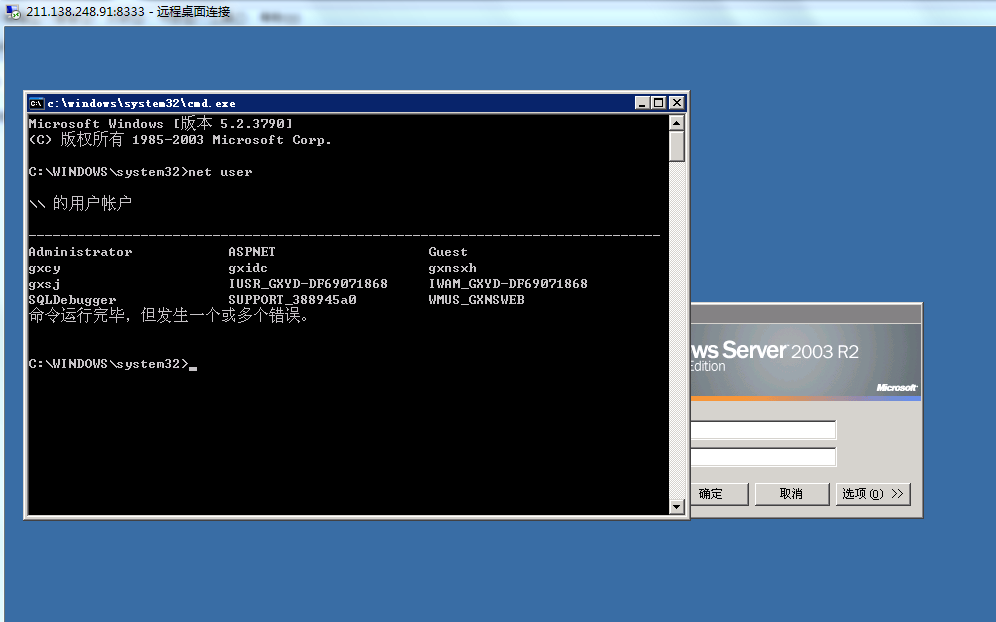This screenshot has height=622, width=996.
Task: Click the cmd prompt cursor line at bottom
Action: [x=112, y=364]
